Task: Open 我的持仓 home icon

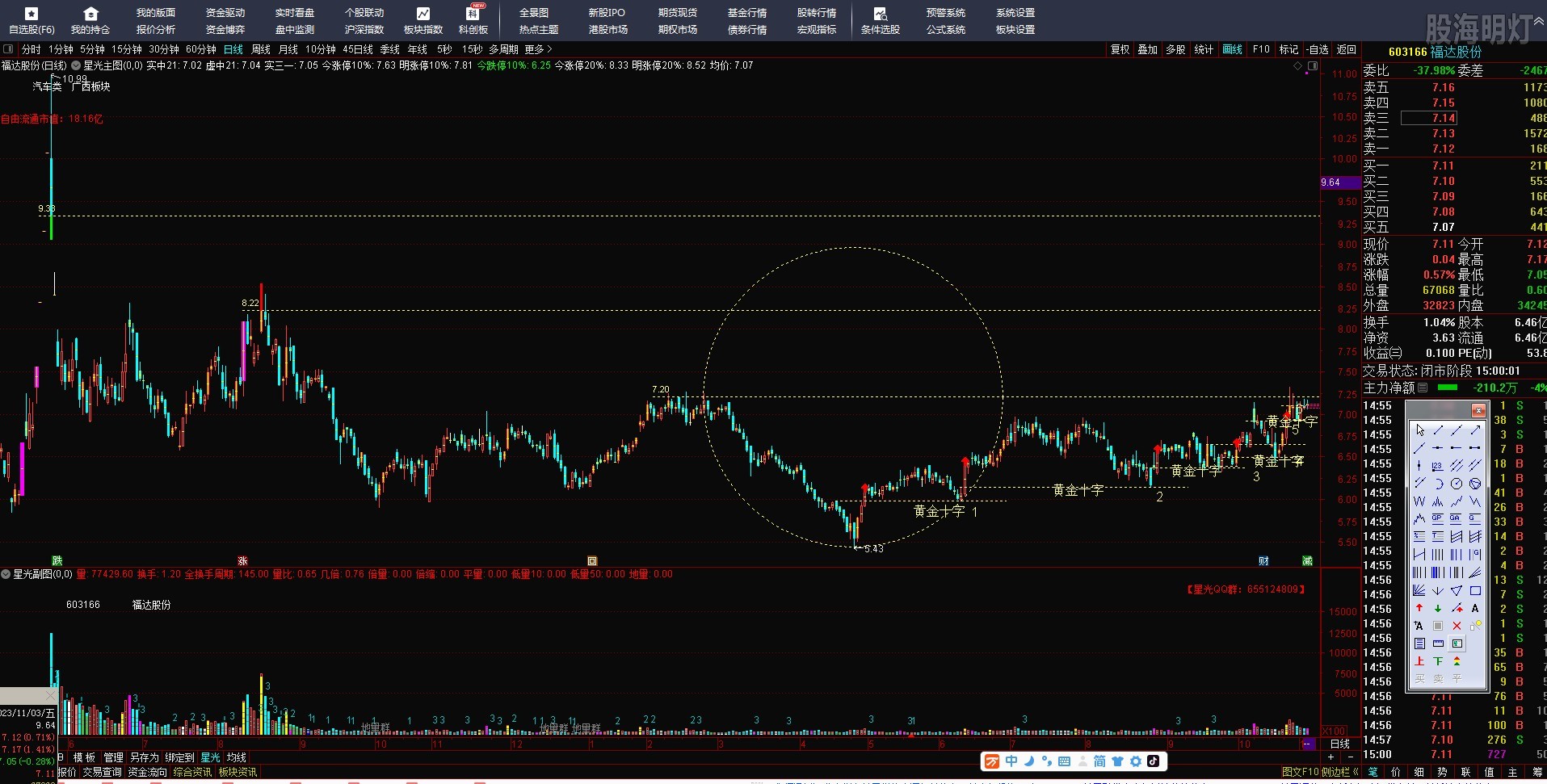Action: [x=90, y=14]
